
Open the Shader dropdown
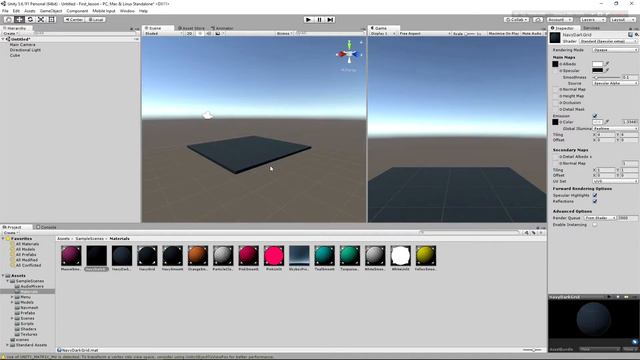(x=609, y=41)
